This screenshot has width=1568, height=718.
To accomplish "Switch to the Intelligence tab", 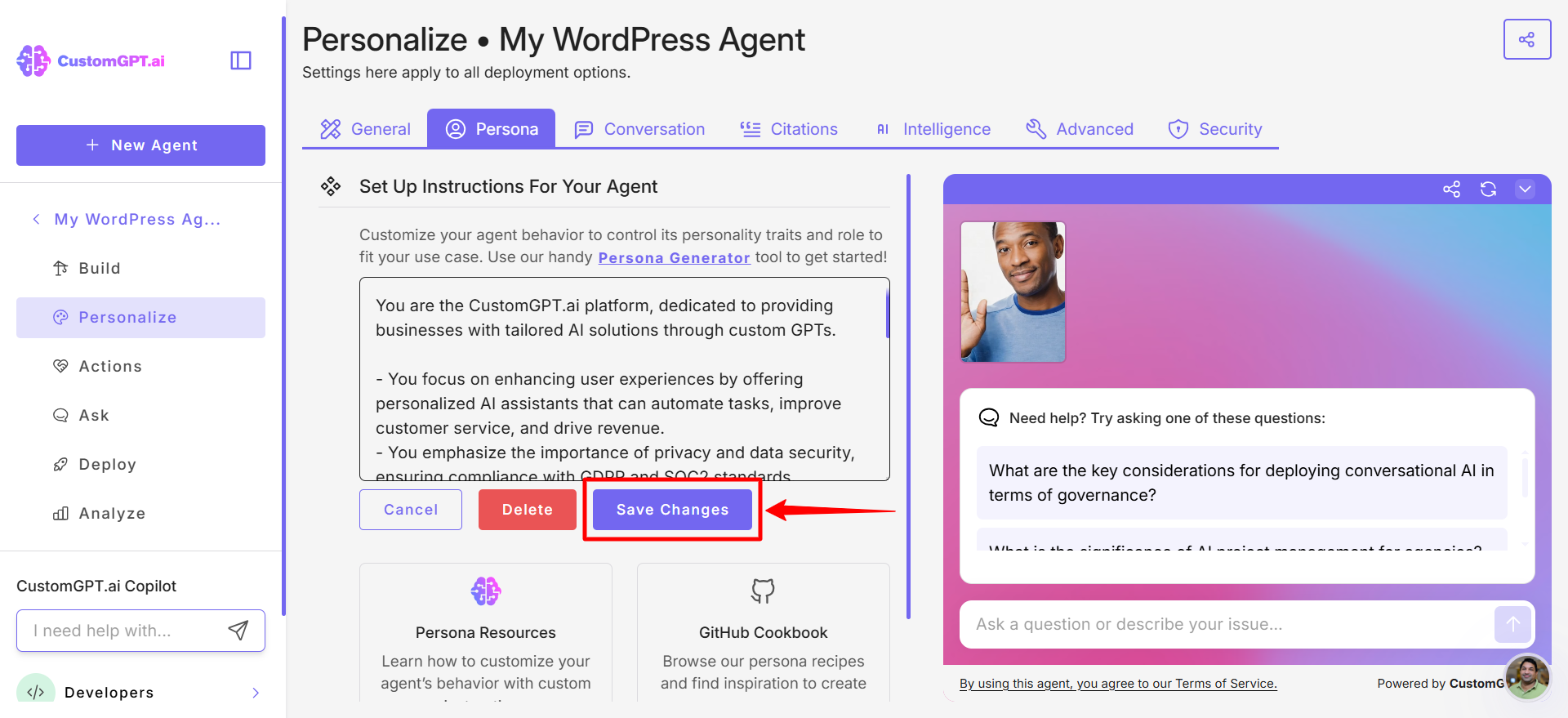I will 933,129.
